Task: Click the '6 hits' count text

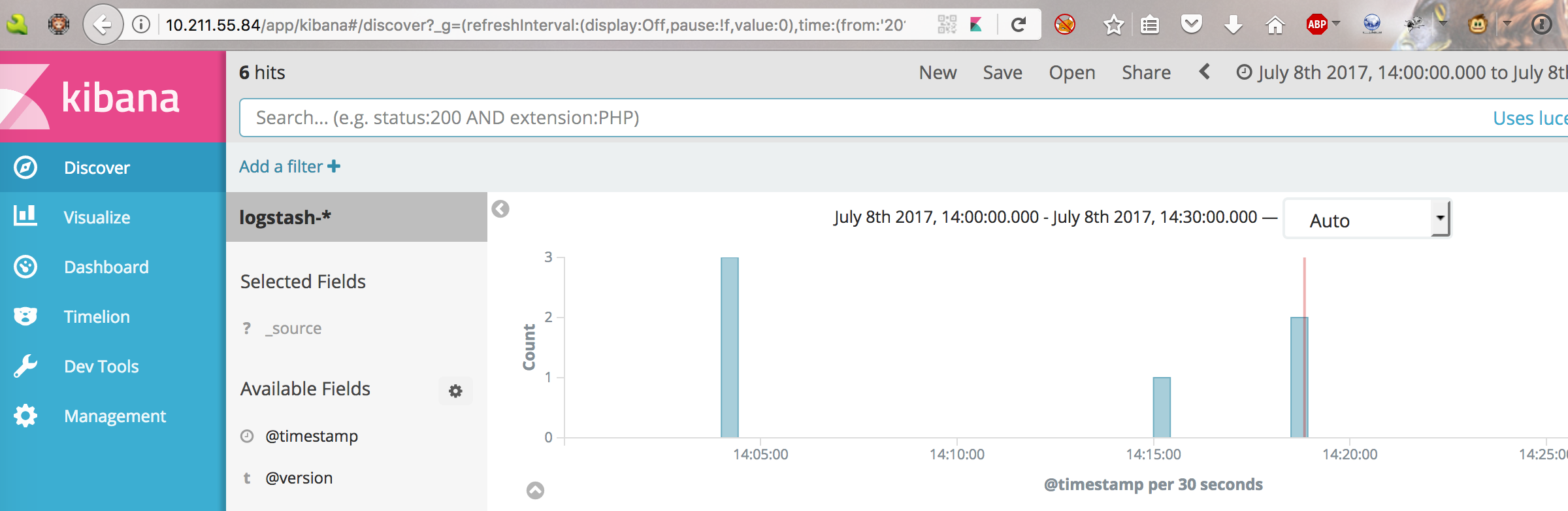Action: 262,72
